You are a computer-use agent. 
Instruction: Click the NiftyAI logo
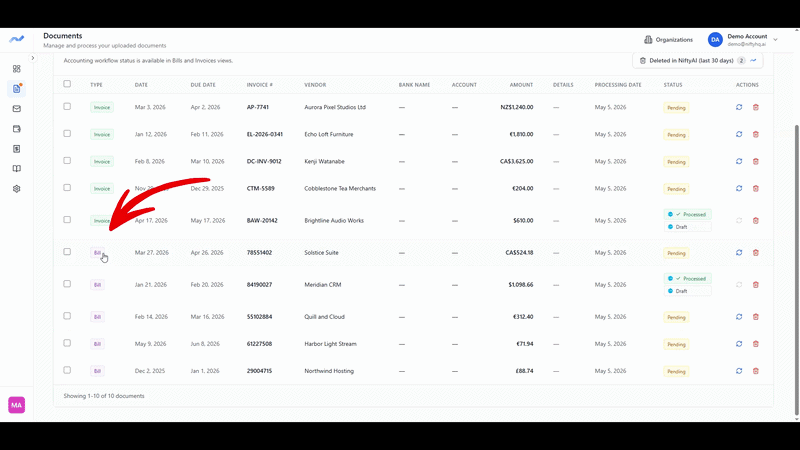16,39
